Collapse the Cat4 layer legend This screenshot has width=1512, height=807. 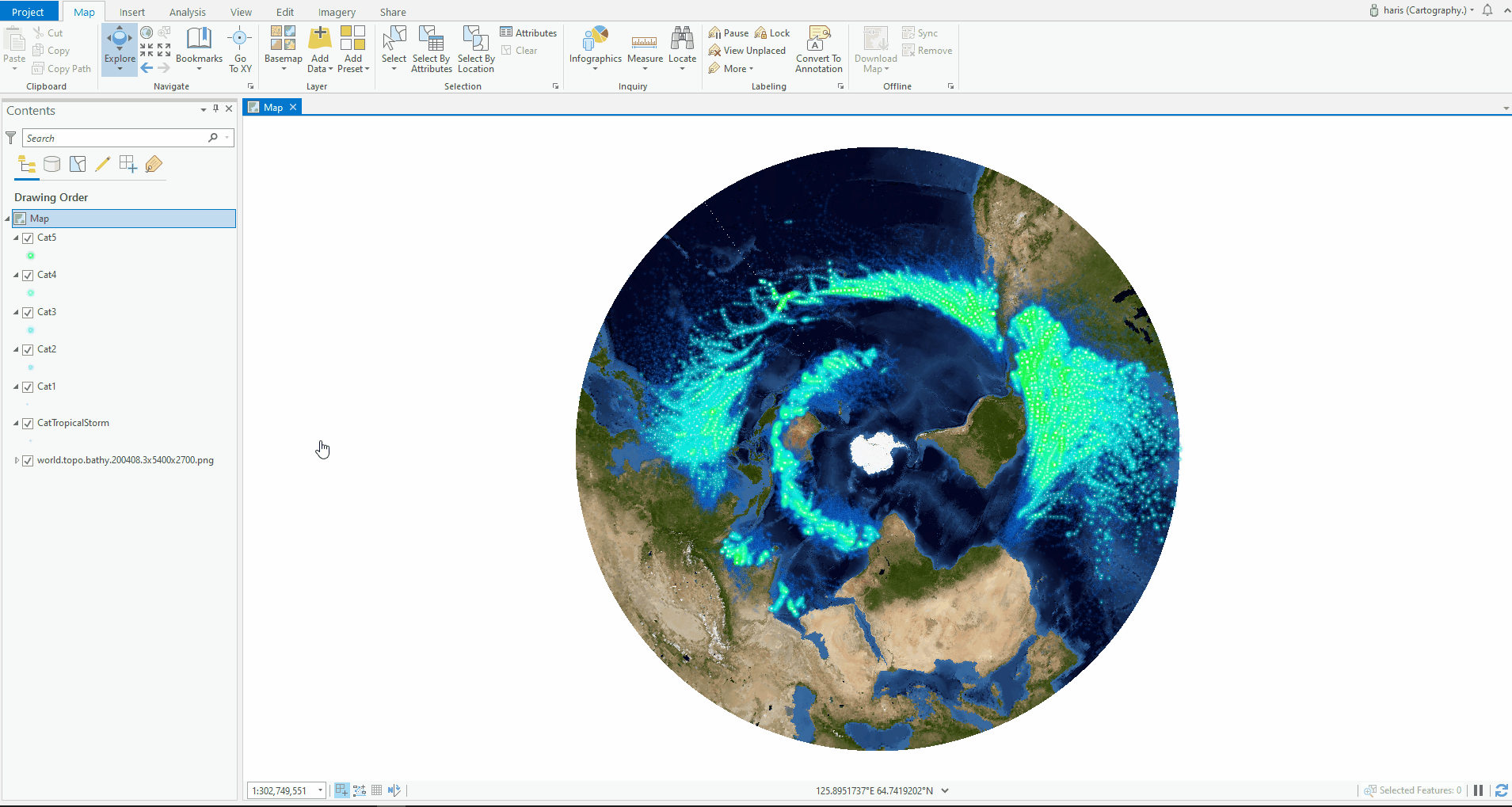[x=16, y=275]
